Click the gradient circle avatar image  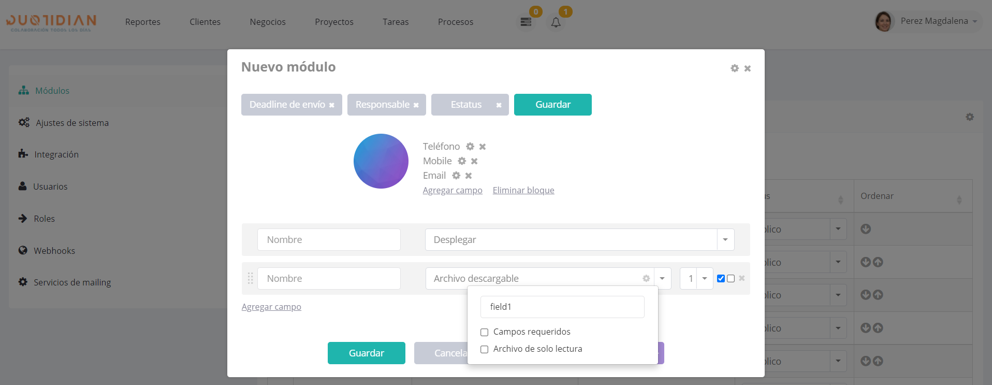pyautogui.click(x=381, y=161)
